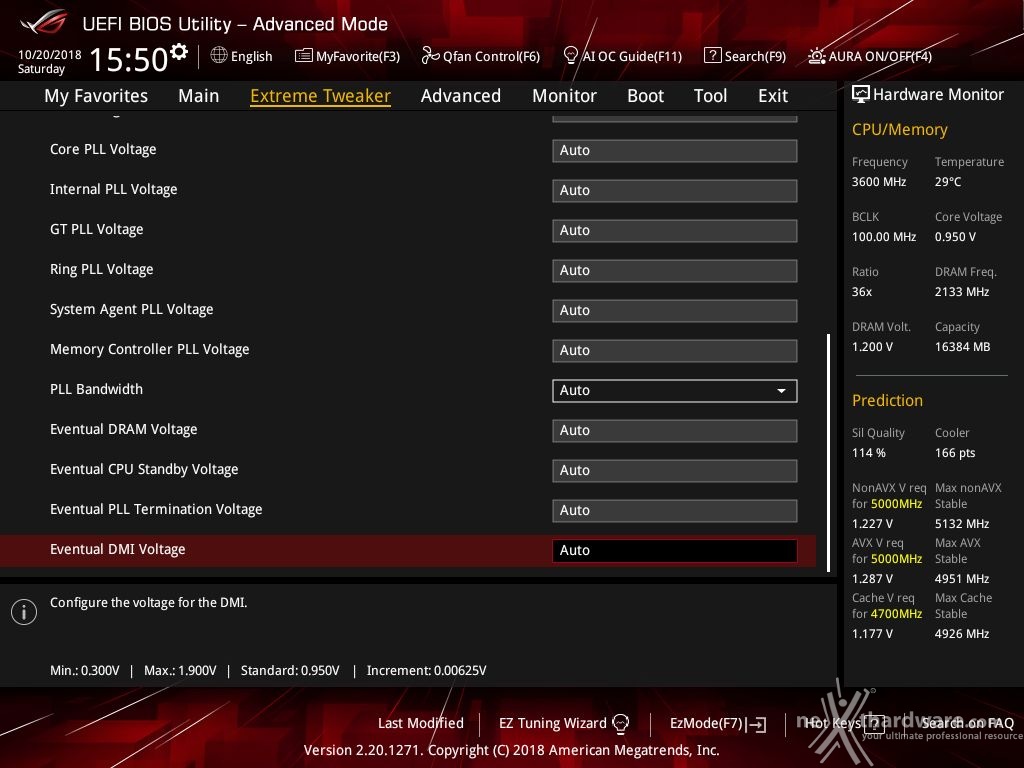Click the PLL Bandwidth dropdown arrow

(x=781, y=391)
